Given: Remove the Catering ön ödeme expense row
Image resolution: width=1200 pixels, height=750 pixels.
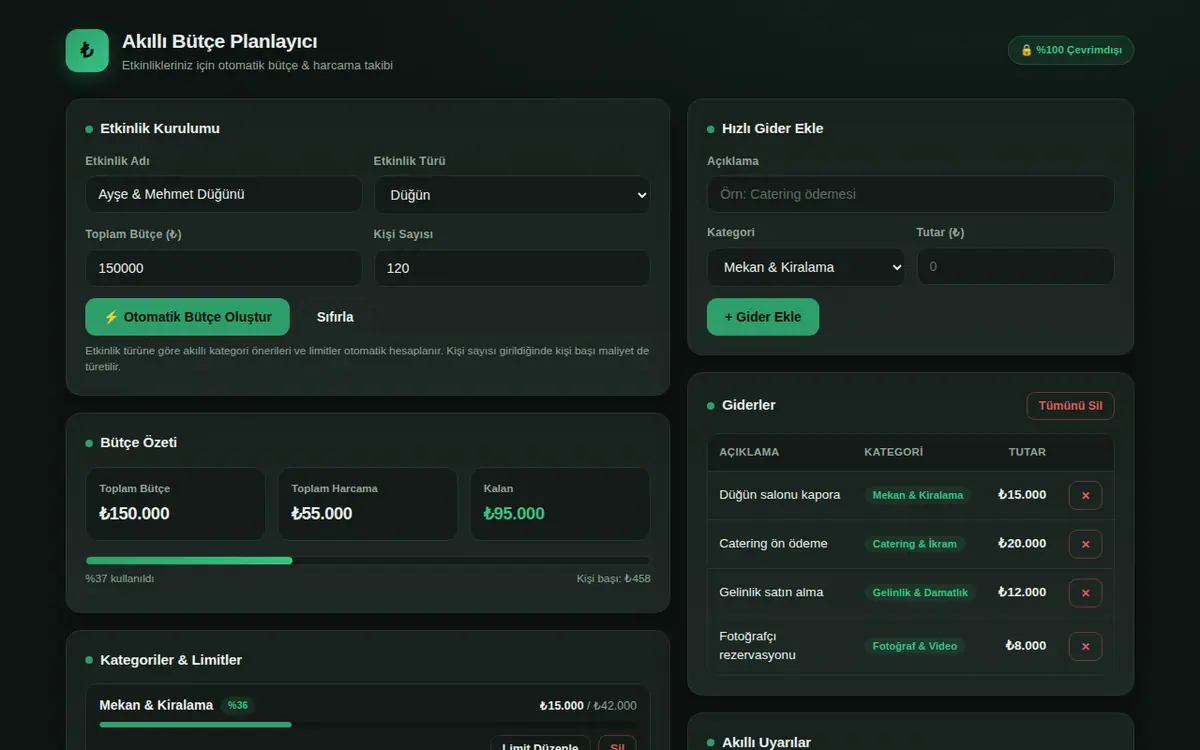Looking at the screenshot, I should point(1085,544).
